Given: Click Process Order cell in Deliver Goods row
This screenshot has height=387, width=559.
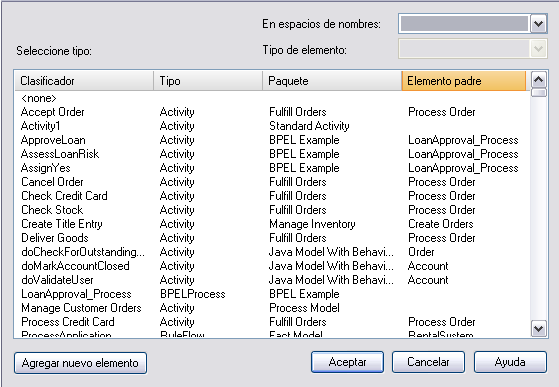Looking at the screenshot, I should pos(442,238).
